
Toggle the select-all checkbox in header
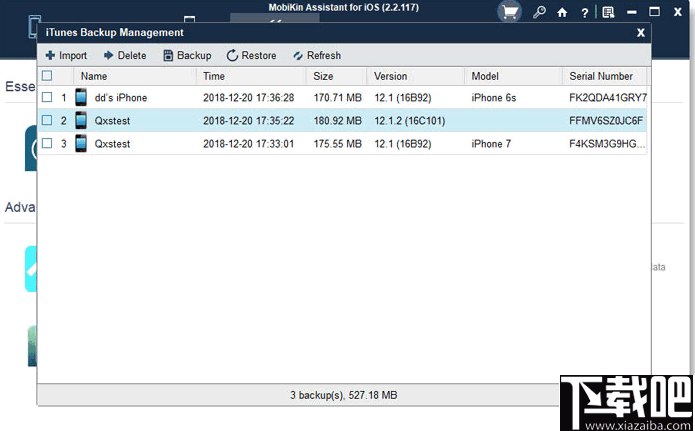pyautogui.click(x=47, y=76)
